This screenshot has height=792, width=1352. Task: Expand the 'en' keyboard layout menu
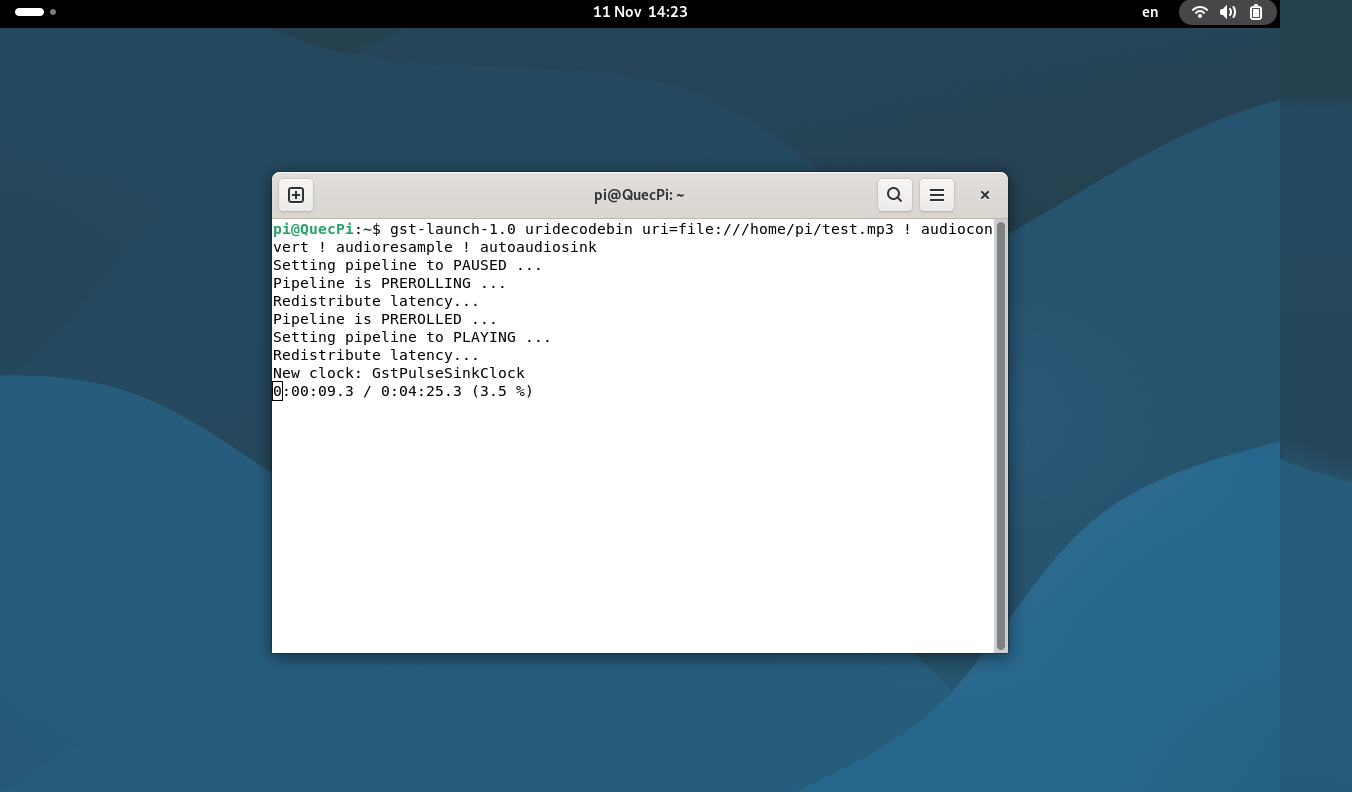pyautogui.click(x=1150, y=12)
